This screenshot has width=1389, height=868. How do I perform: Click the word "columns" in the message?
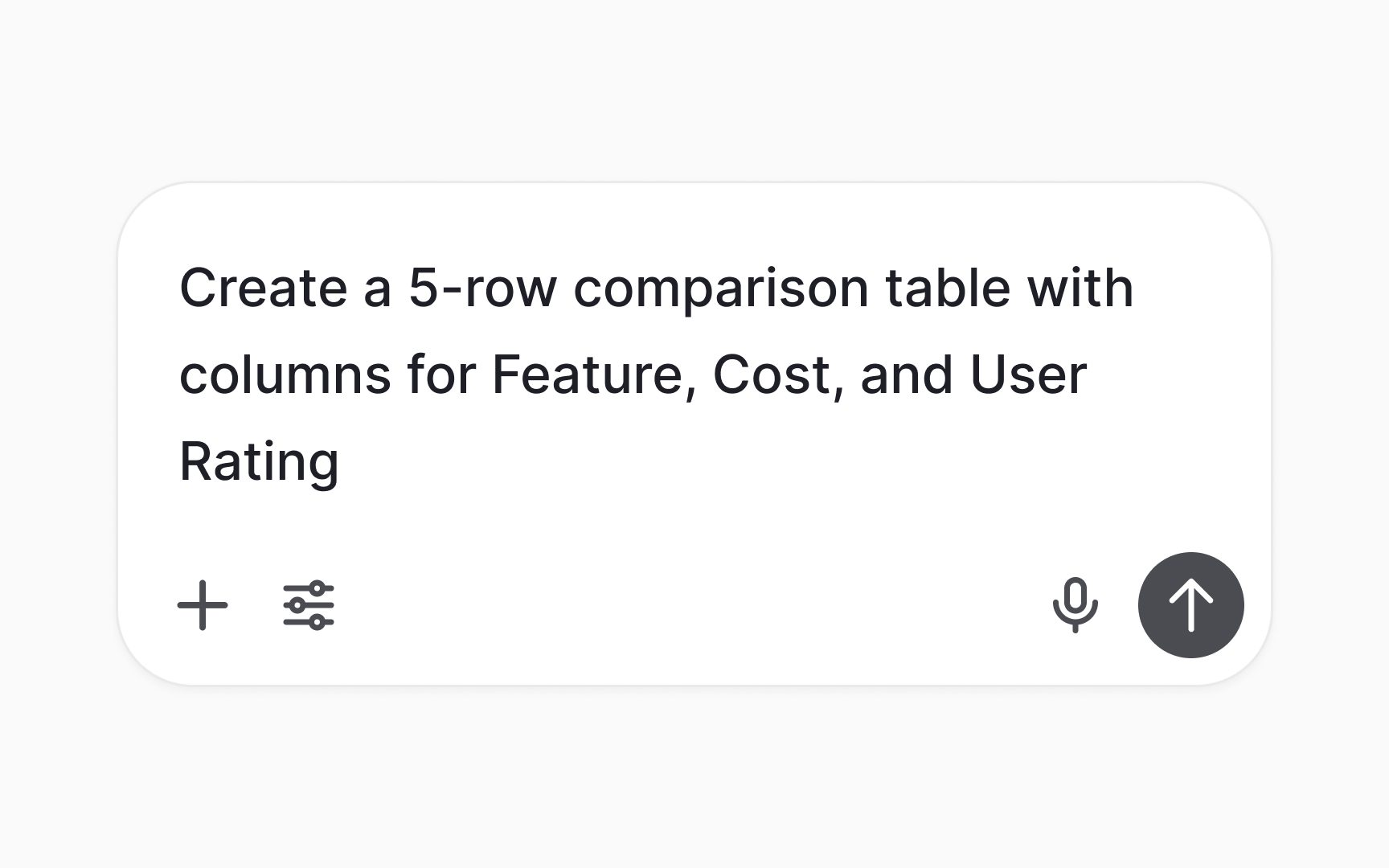tap(285, 375)
